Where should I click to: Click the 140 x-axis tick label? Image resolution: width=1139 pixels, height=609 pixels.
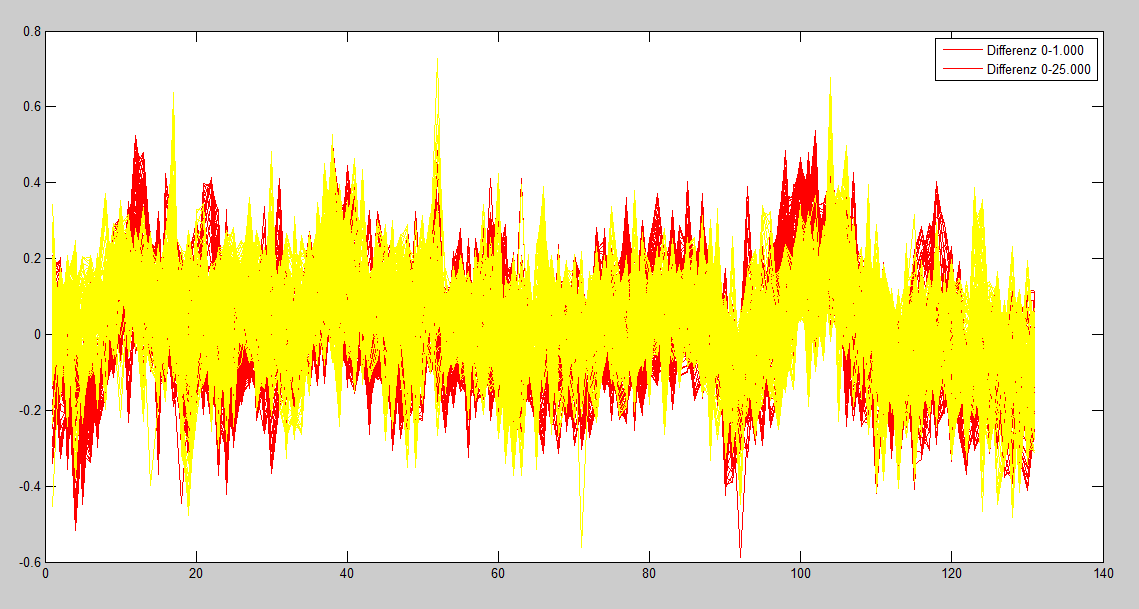pos(1103,575)
